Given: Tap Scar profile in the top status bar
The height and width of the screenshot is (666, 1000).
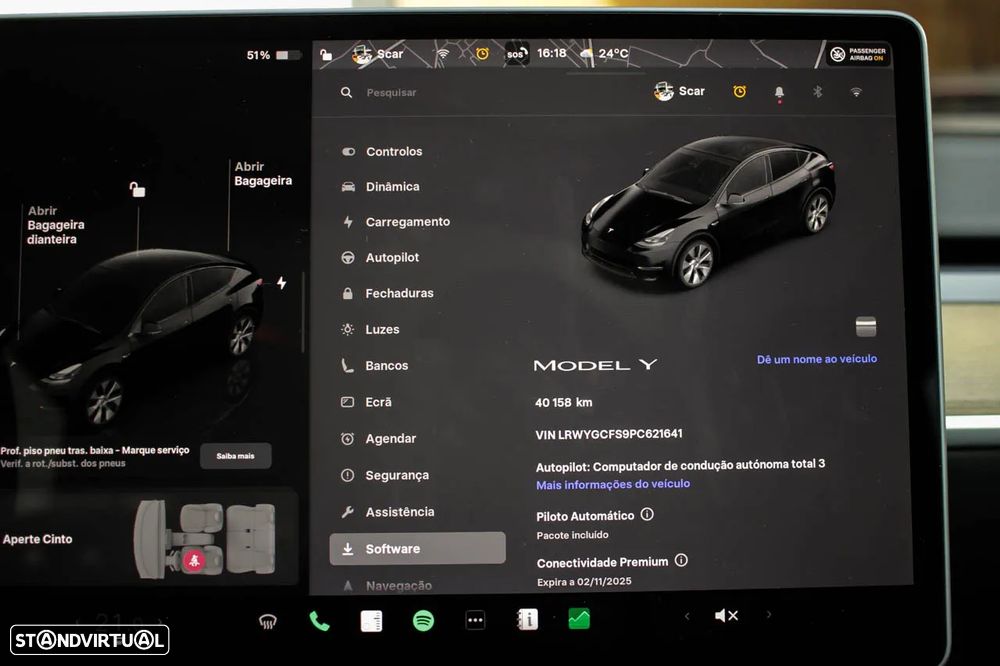Looking at the screenshot, I should click(378, 54).
